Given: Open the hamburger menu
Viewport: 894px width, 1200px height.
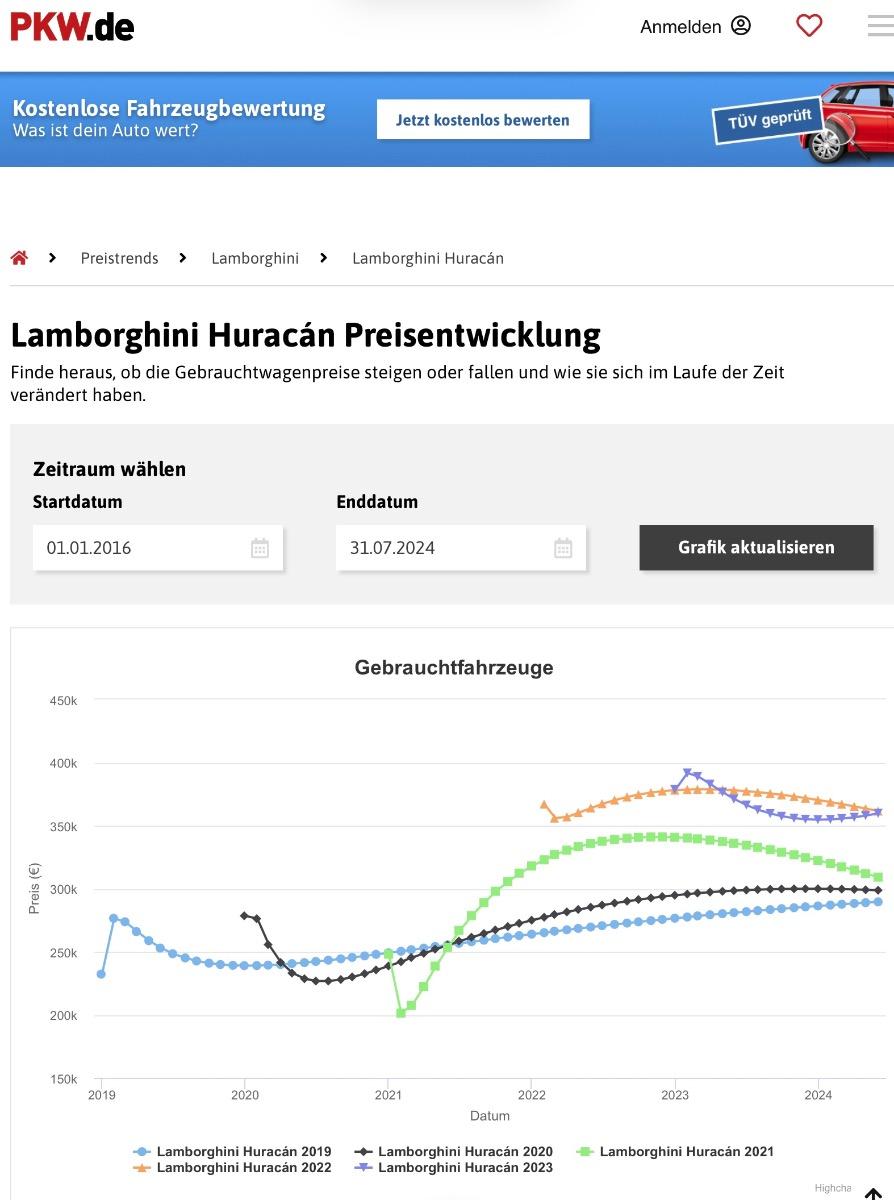Looking at the screenshot, I should [x=880, y=26].
